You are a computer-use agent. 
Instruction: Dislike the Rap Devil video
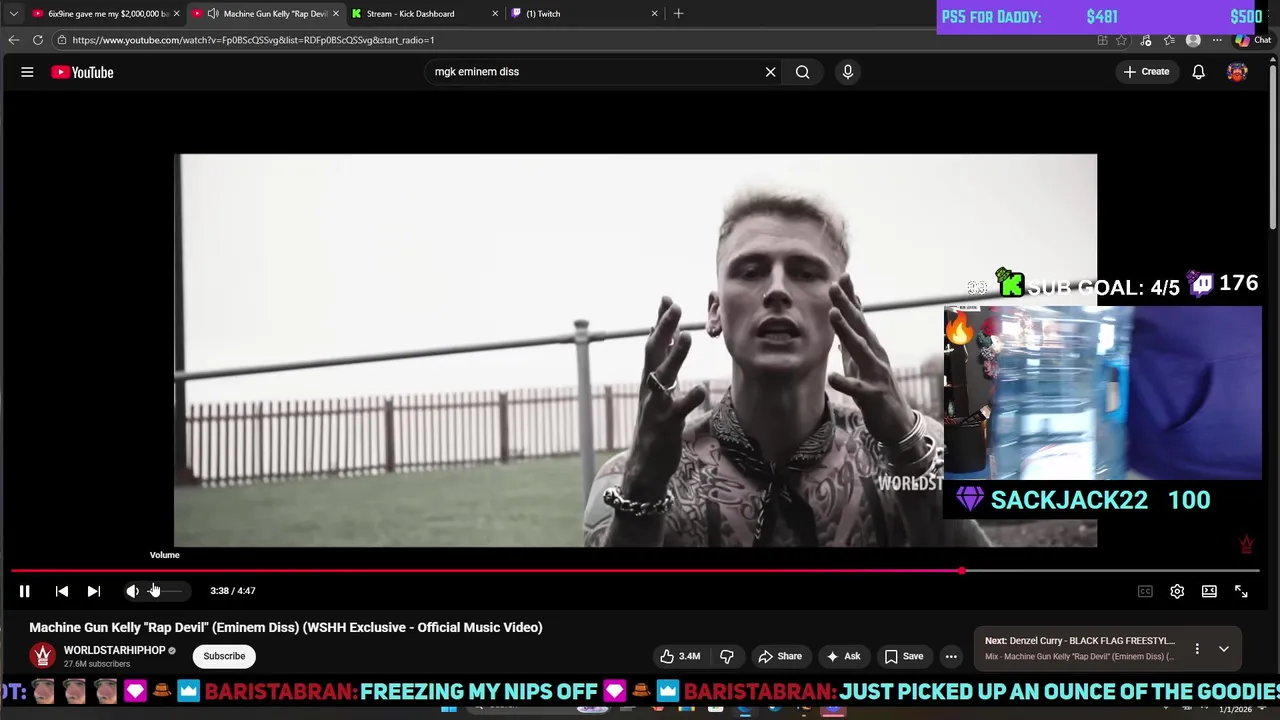727,656
